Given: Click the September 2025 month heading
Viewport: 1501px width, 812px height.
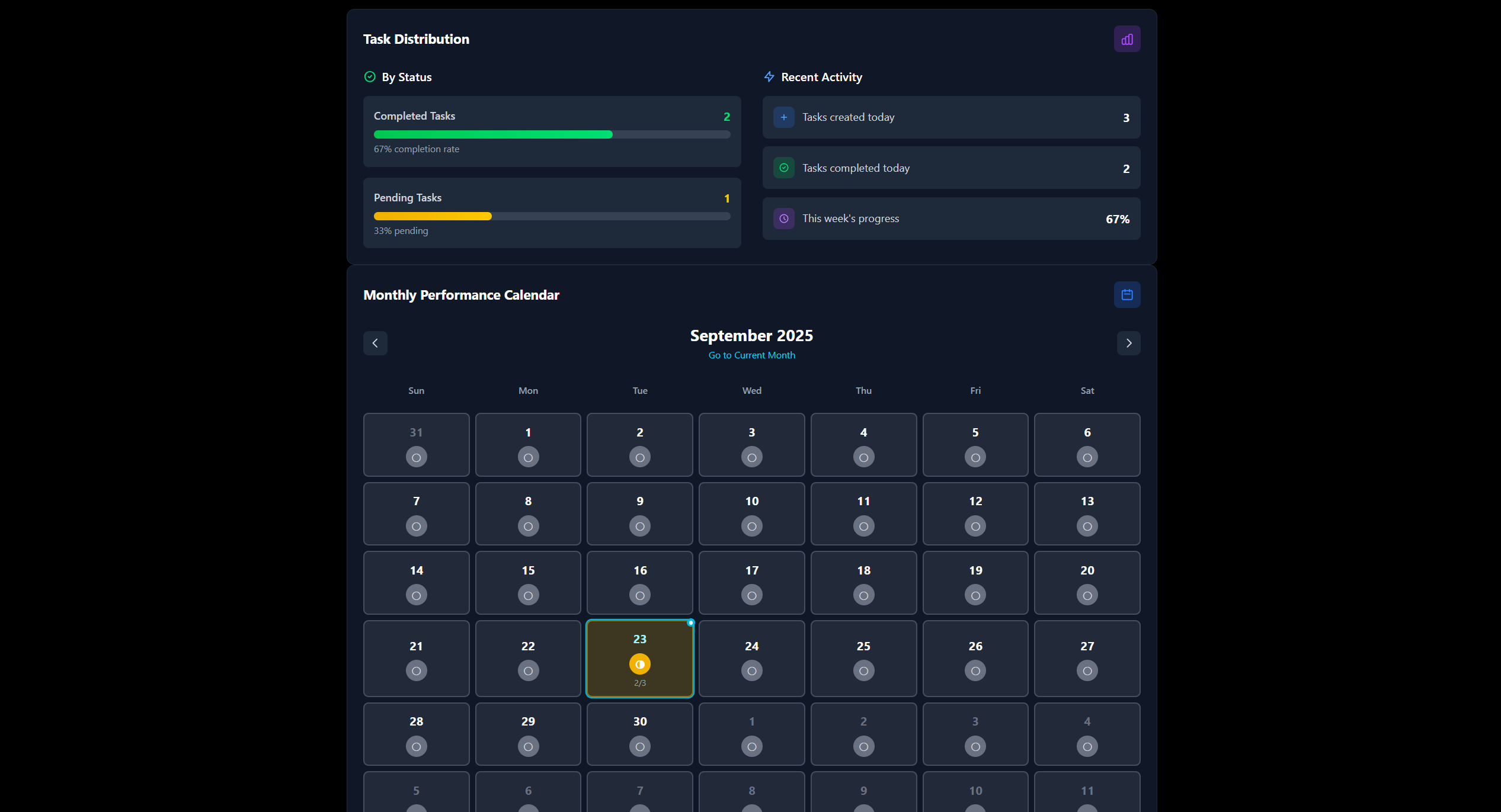Looking at the screenshot, I should [751, 336].
